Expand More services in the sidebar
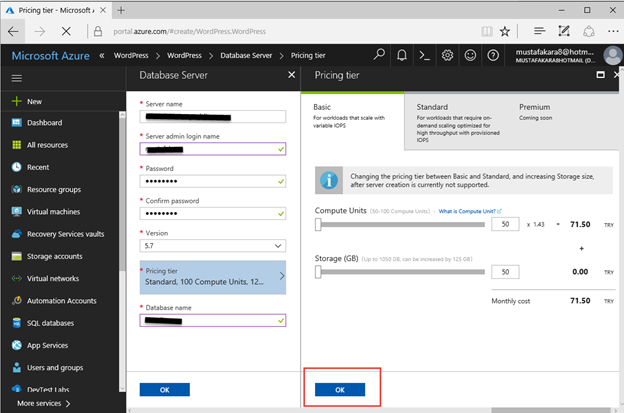 pos(43,403)
